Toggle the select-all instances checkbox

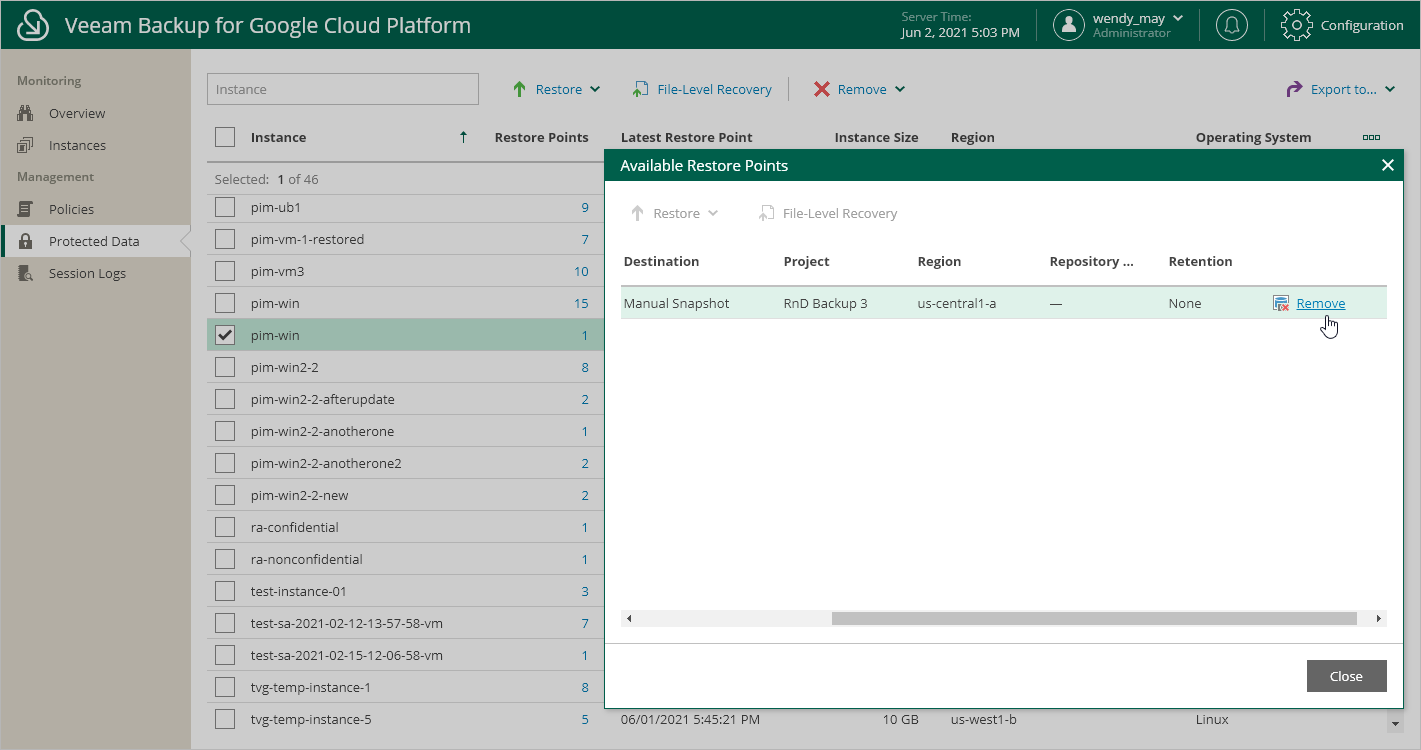pos(225,137)
